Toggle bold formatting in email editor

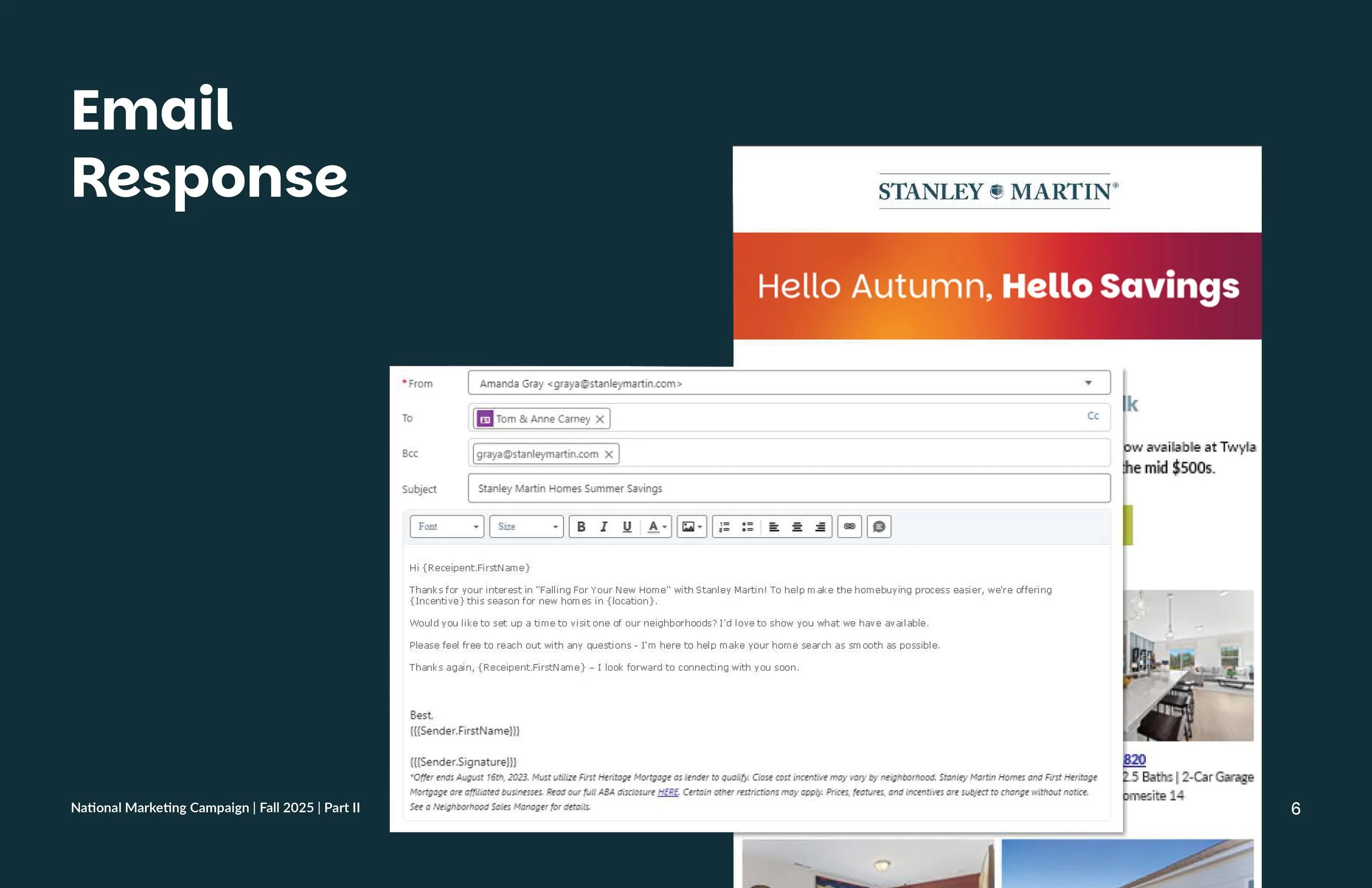pyautogui.click(x=581, y=526)
